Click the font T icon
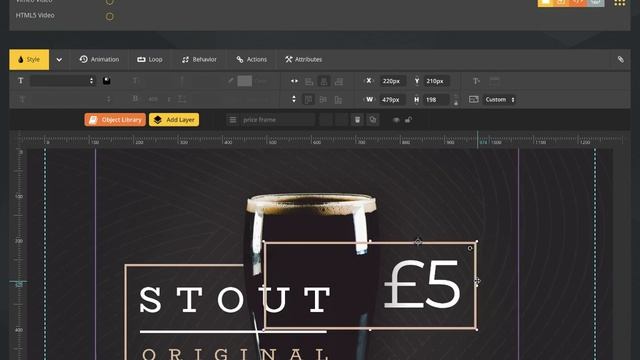640x360 pixels. coord(20,81)
